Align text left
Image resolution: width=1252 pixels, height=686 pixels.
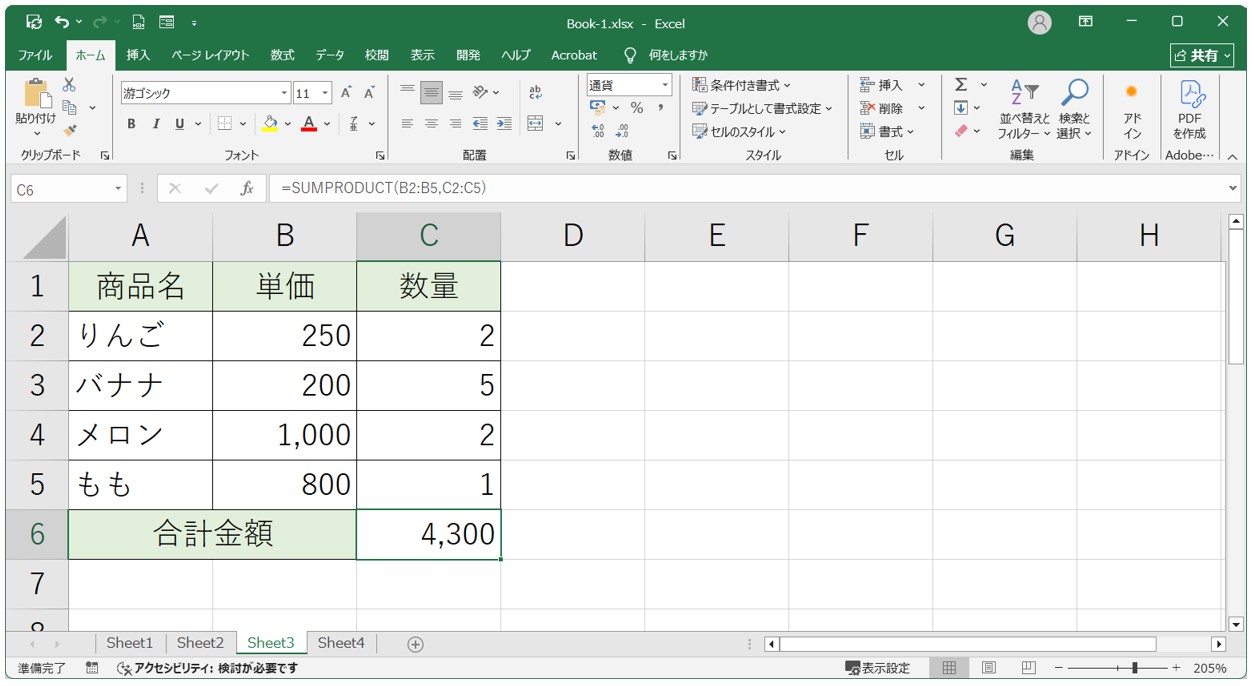point(407,124)
